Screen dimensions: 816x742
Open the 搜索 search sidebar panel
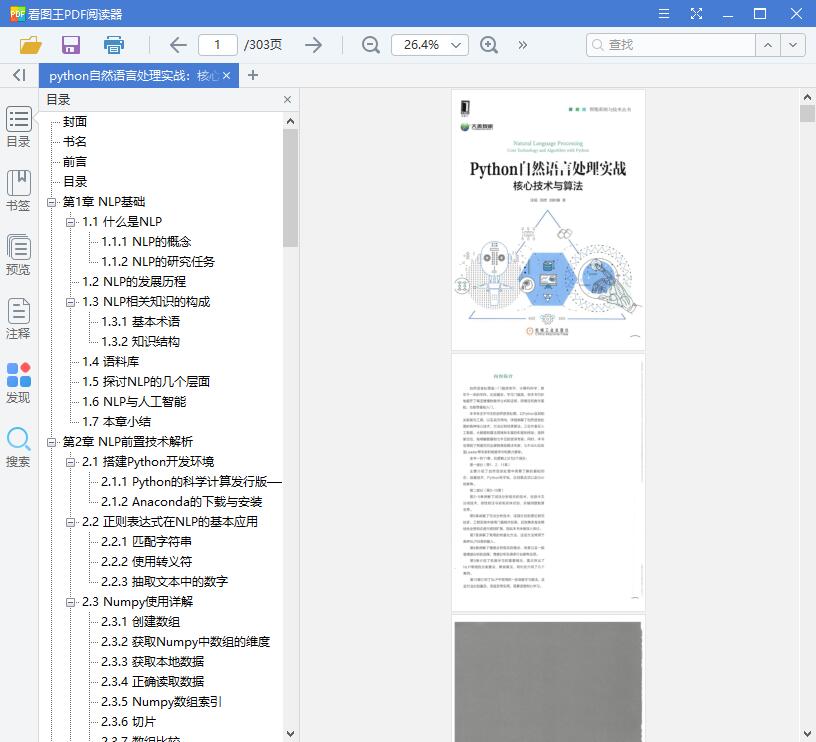coord(19,447)
